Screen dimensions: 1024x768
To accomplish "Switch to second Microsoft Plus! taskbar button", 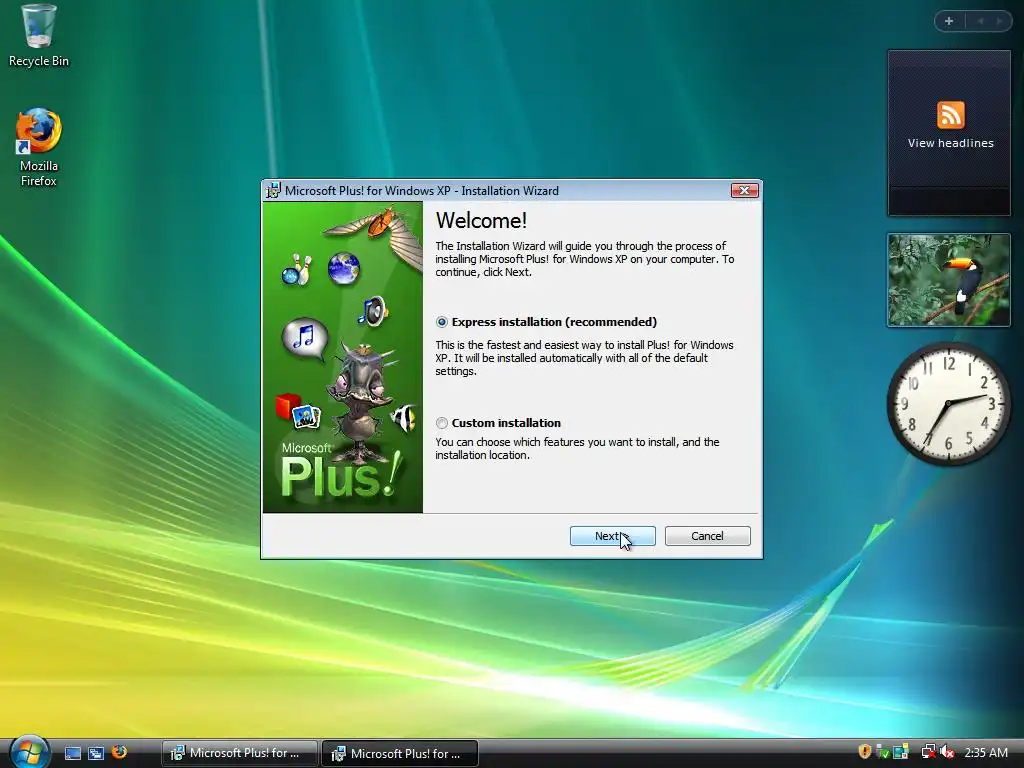I will pyautogui.click(x=400, y=754).
